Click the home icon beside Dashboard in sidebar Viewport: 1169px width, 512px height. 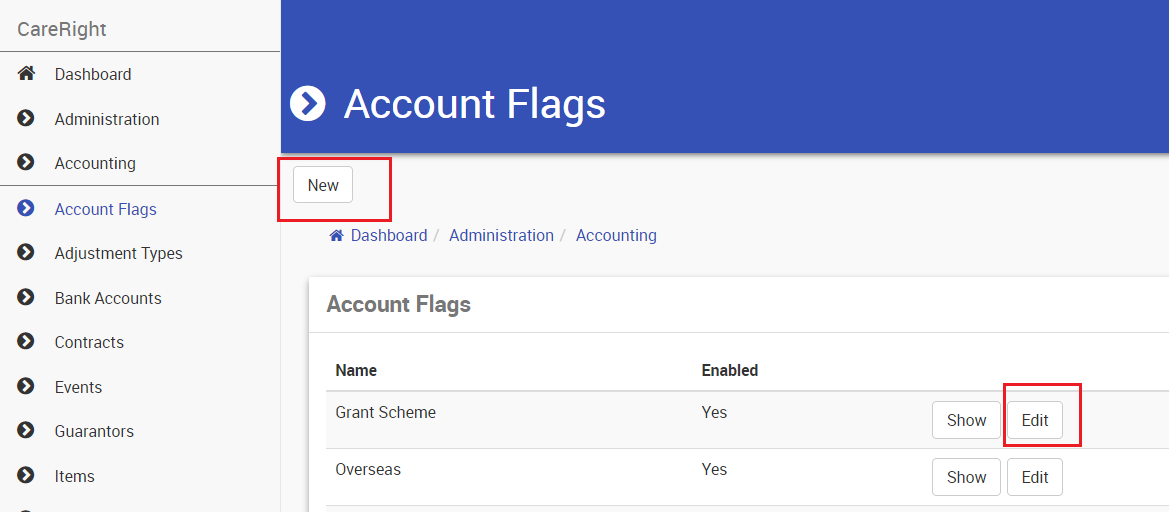coord(27,74)
